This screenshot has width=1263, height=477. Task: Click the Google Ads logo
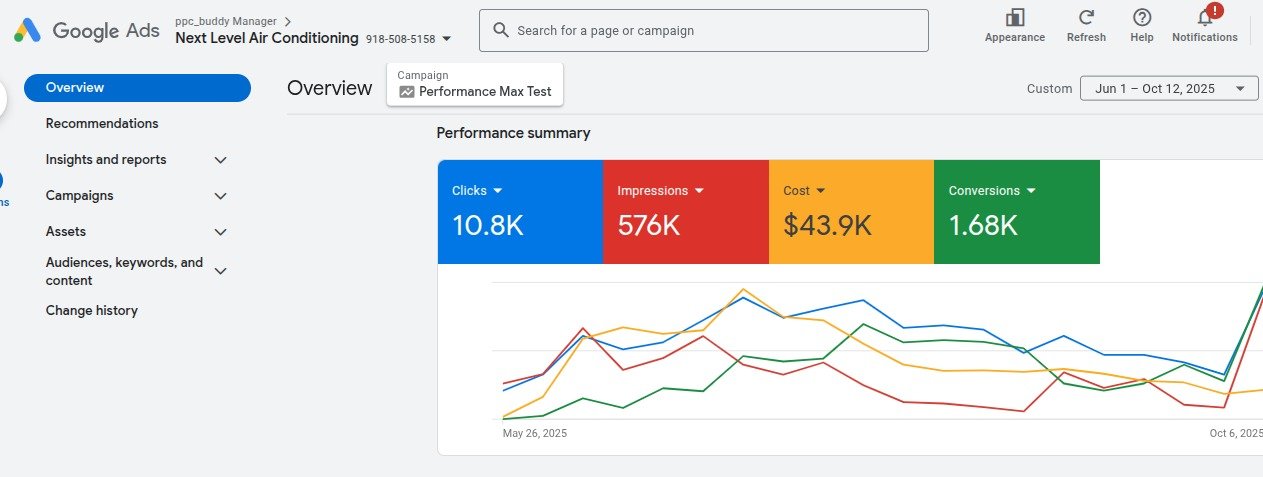pyautogui.click(x=27, y=30)
